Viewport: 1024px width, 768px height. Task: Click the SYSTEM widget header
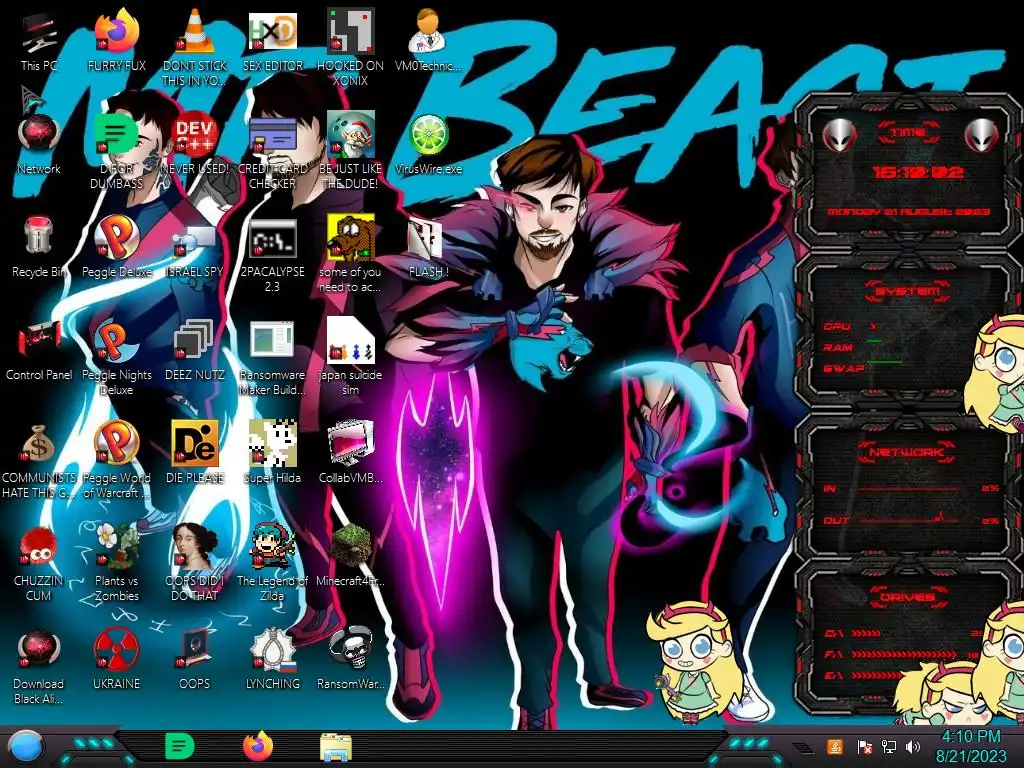908,291
